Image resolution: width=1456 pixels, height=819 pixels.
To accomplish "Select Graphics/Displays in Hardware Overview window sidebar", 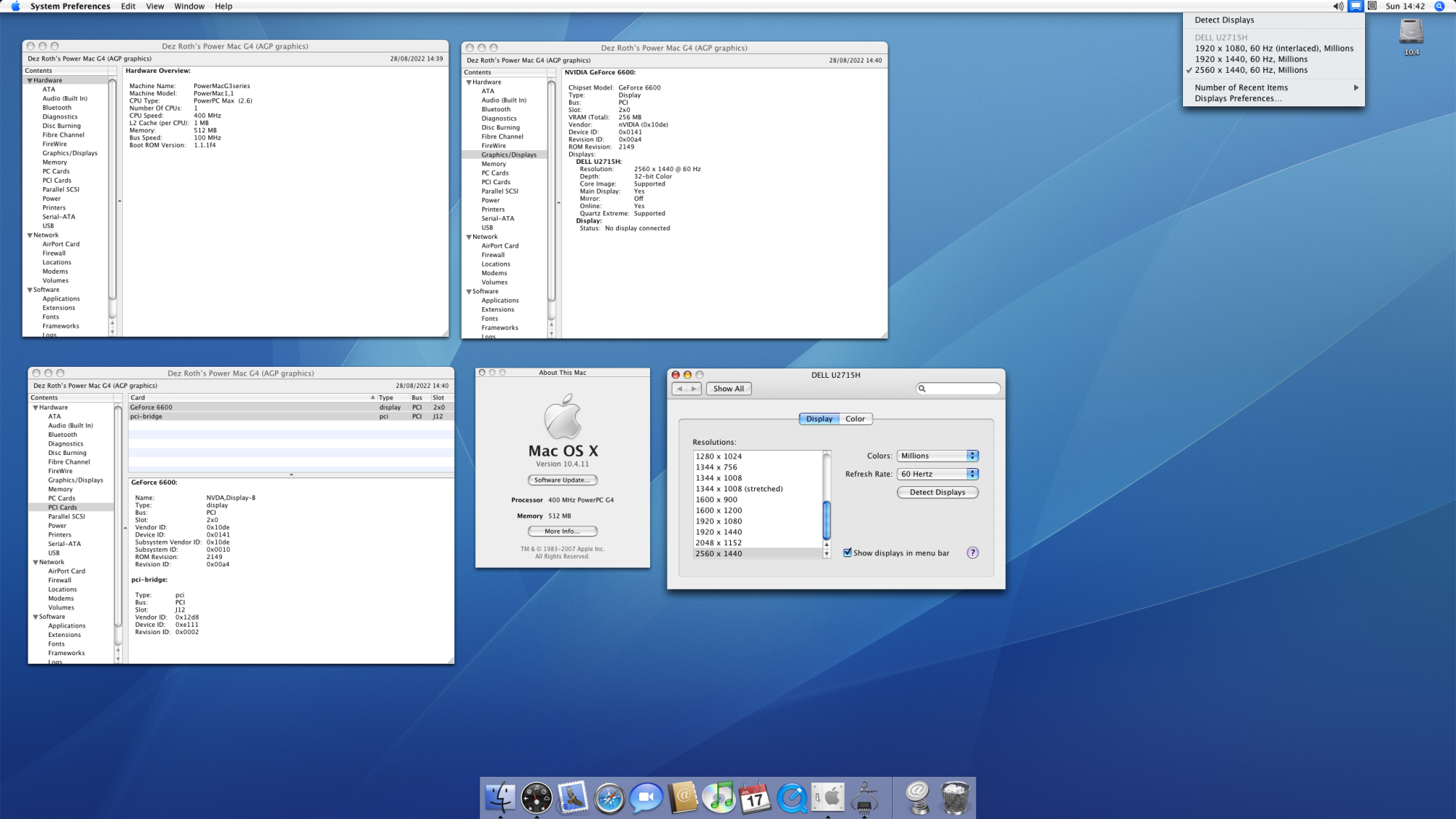I will (70, 153).
